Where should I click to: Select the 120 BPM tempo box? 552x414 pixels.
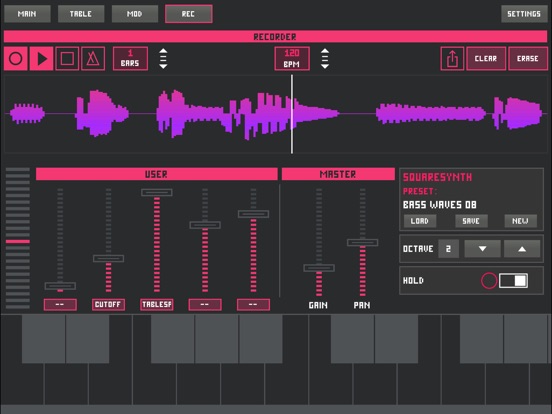pyautogui.click(x=292, y=58)
